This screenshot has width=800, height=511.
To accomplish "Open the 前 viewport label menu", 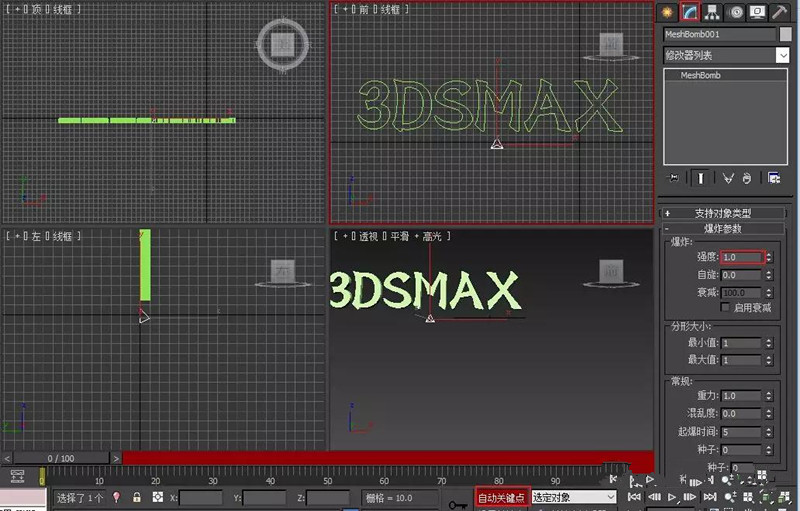I will [x=364, y=9].
